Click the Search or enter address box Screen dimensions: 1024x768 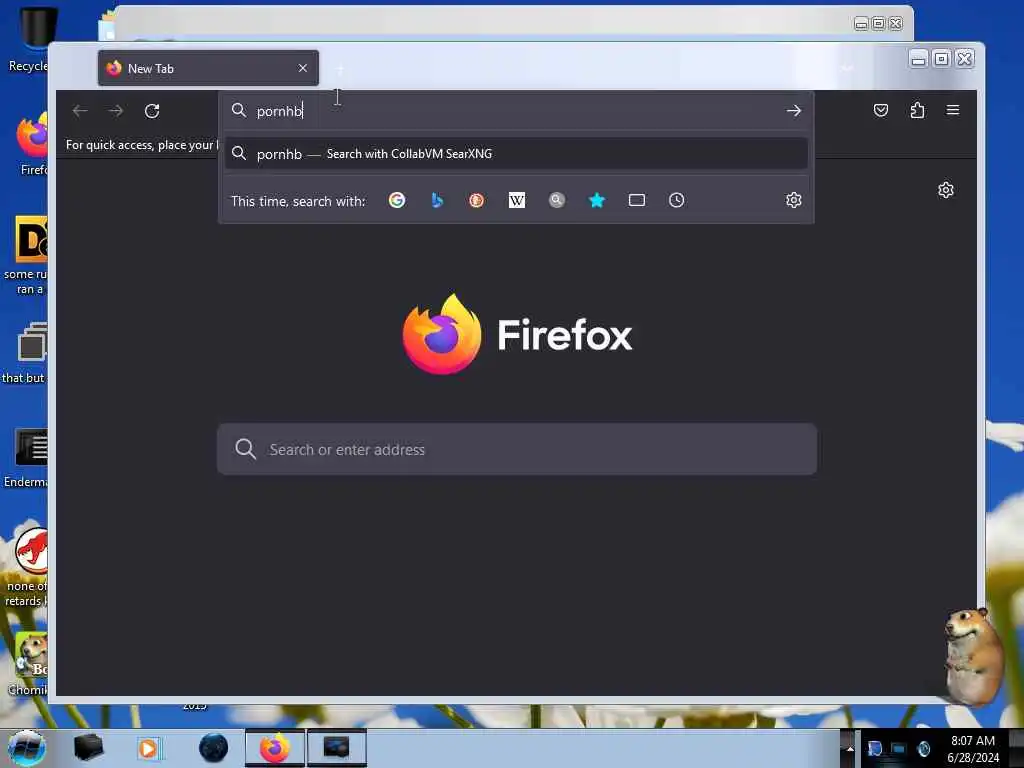tap(517, 449)
